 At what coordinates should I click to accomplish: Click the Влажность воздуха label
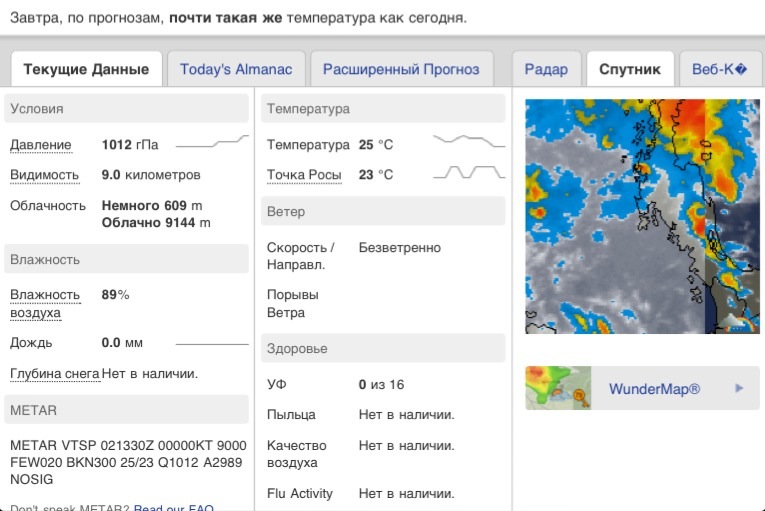pyautogui.click(x=45, y=304)
